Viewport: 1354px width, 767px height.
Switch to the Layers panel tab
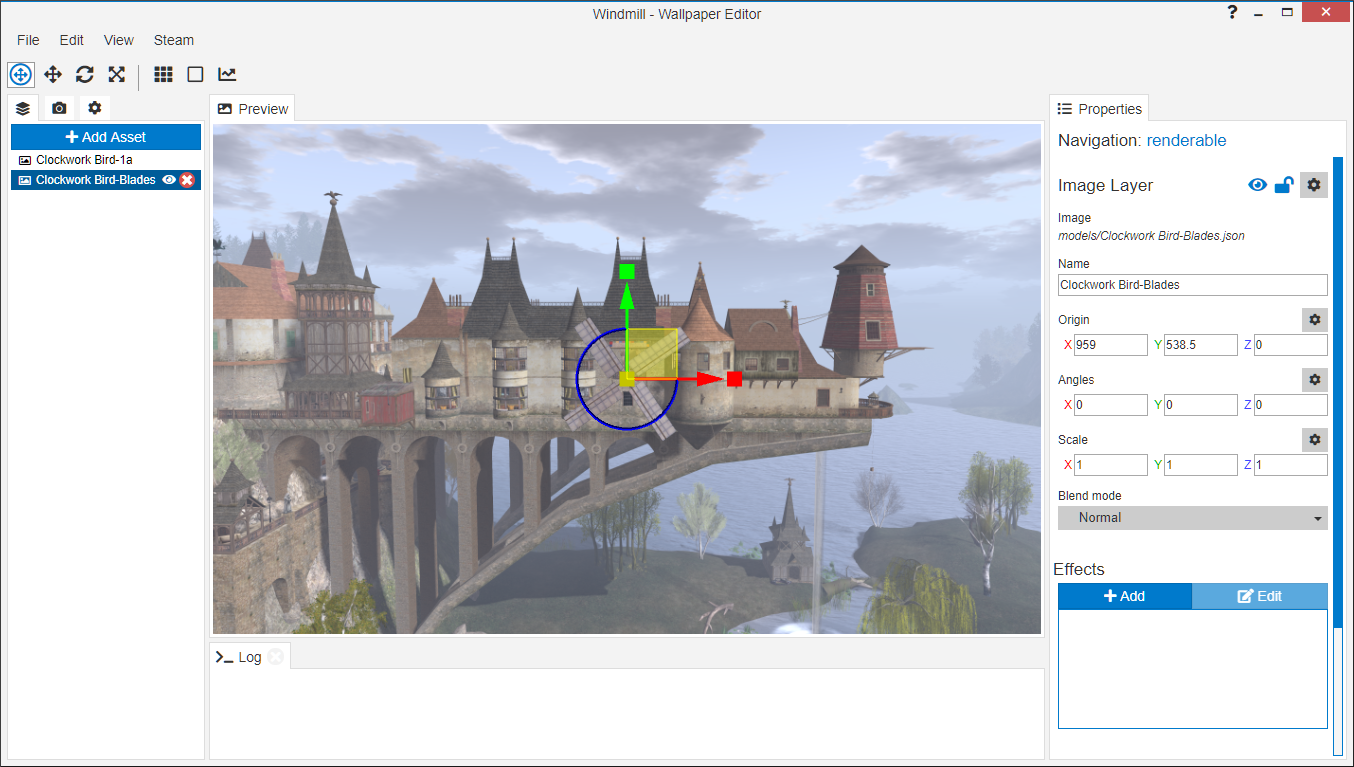pos(23,108)
